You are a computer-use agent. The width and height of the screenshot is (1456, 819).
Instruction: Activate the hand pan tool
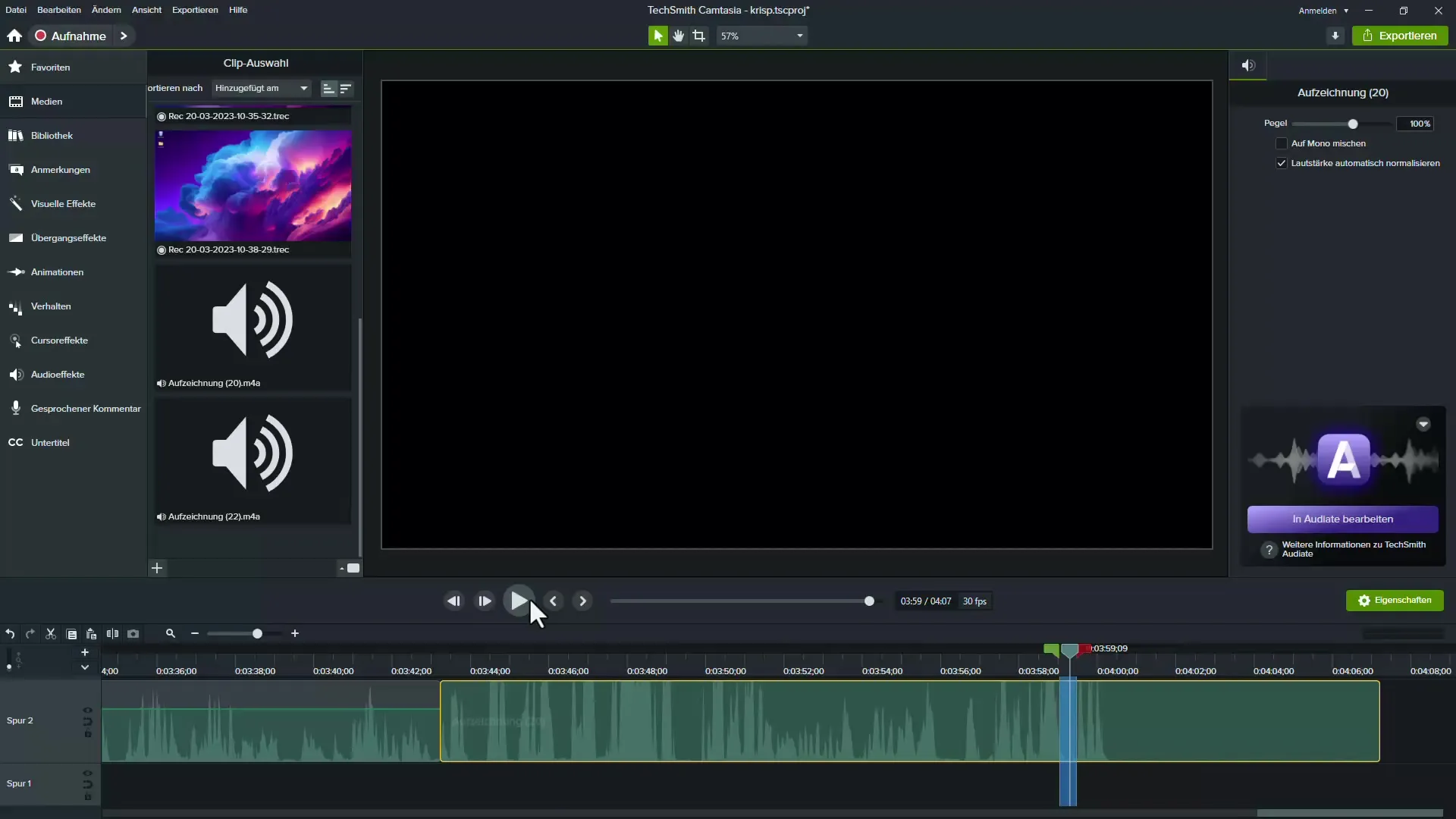(678, 36)
